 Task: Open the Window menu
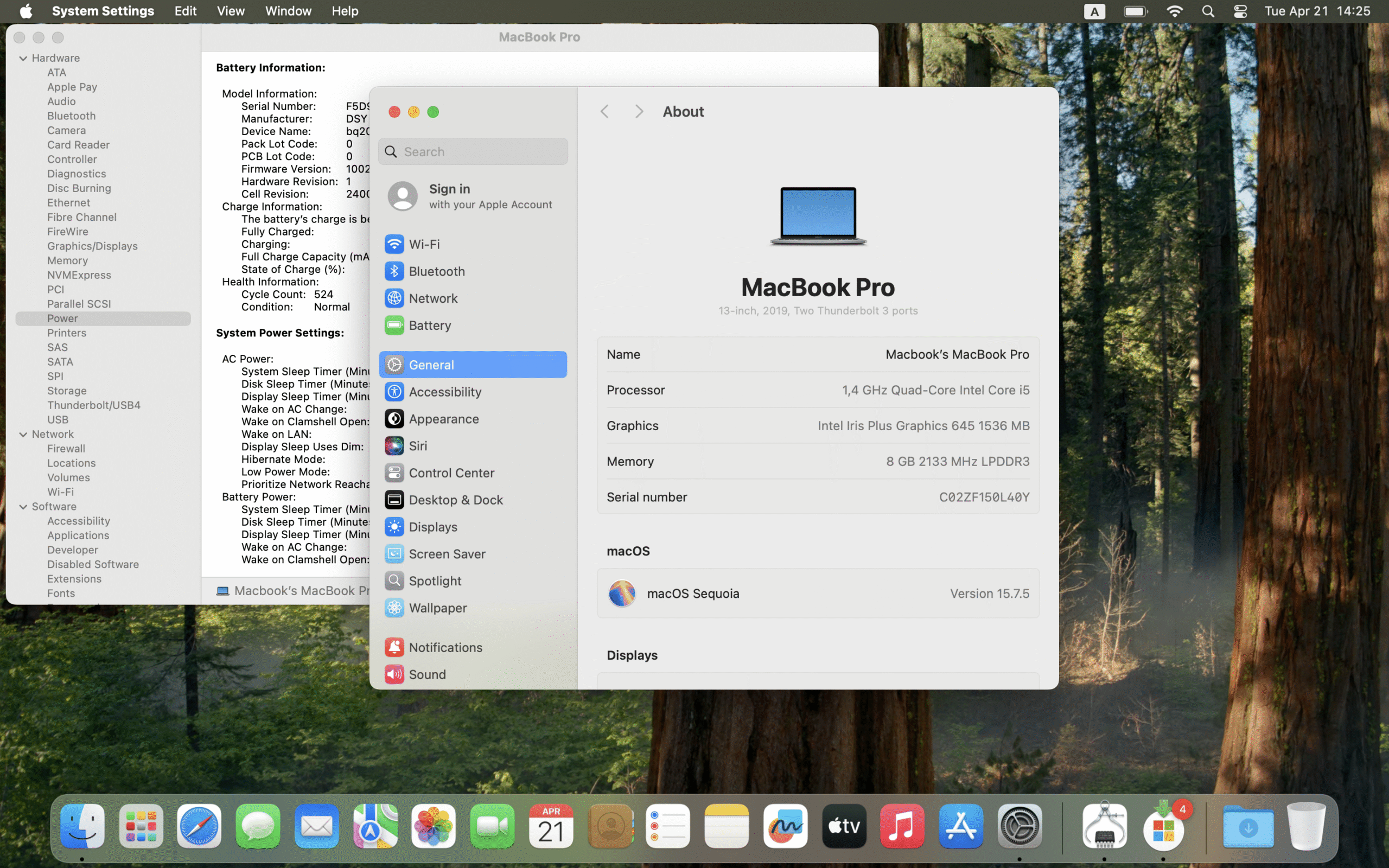288,11
